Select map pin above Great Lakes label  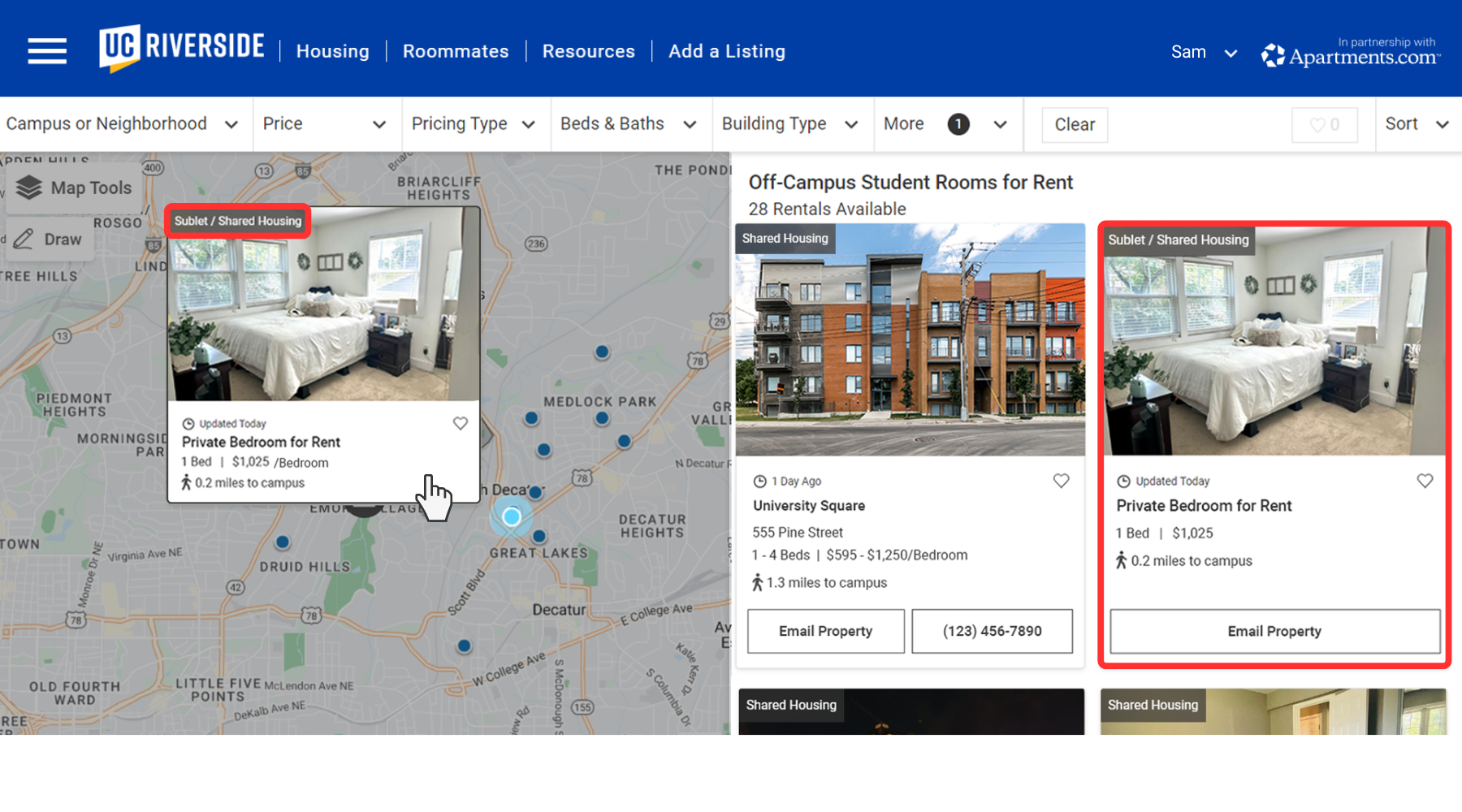pyautogui.click(x=539, y=537)
